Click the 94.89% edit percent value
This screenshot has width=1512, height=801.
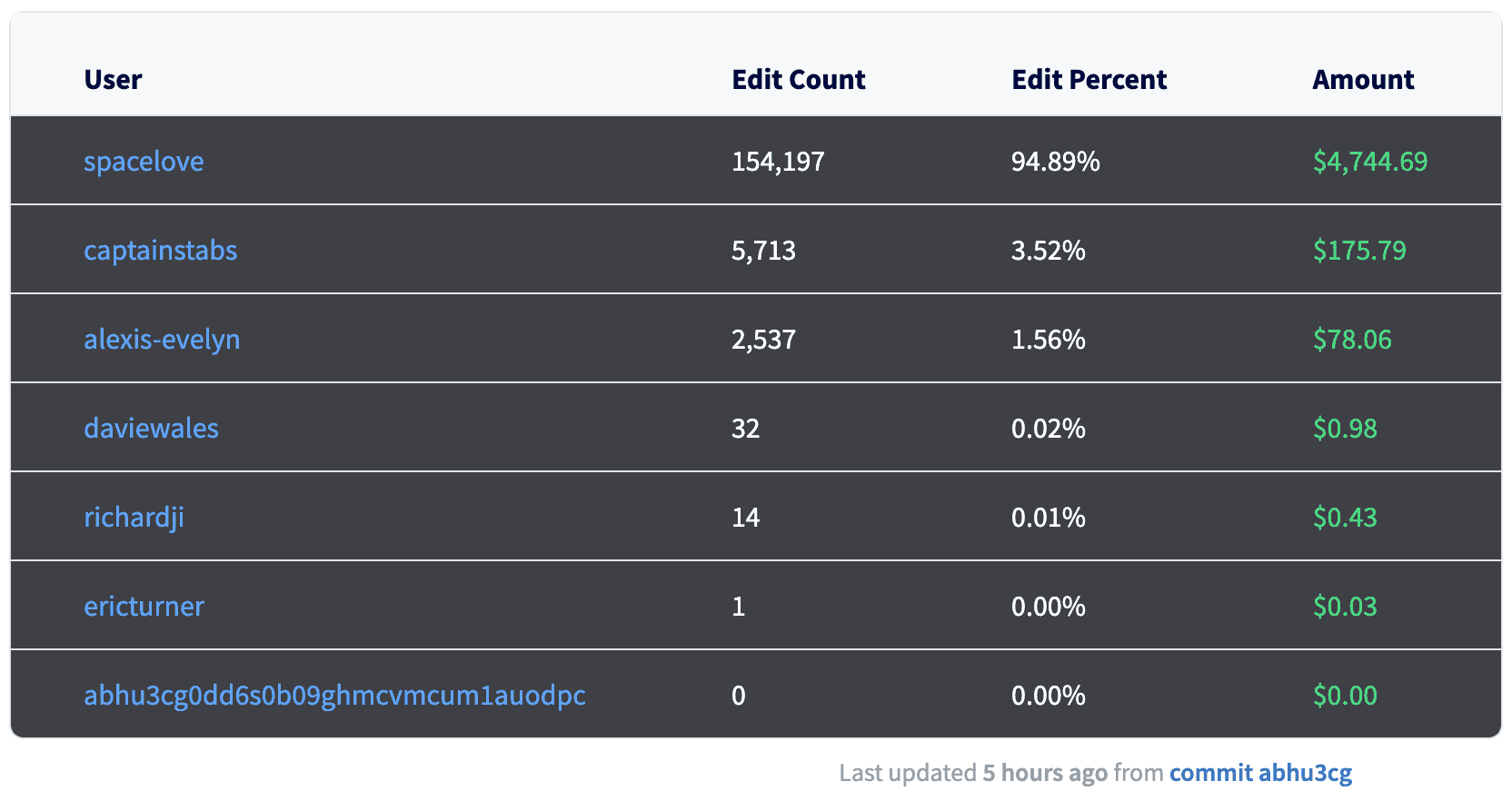click(x=1056, y=162)
